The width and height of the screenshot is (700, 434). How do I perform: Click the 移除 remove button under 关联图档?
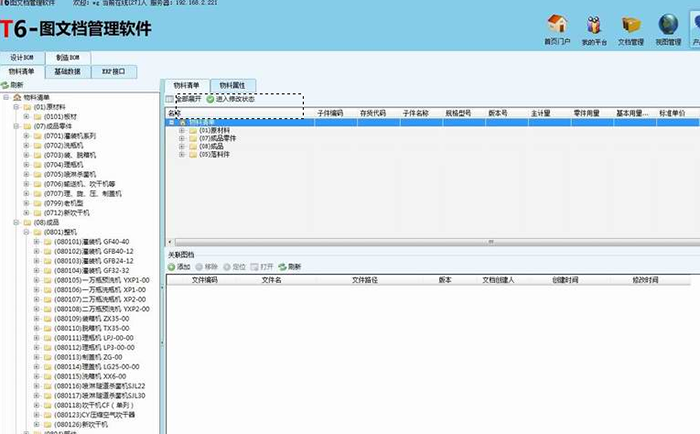click(206, 267)
